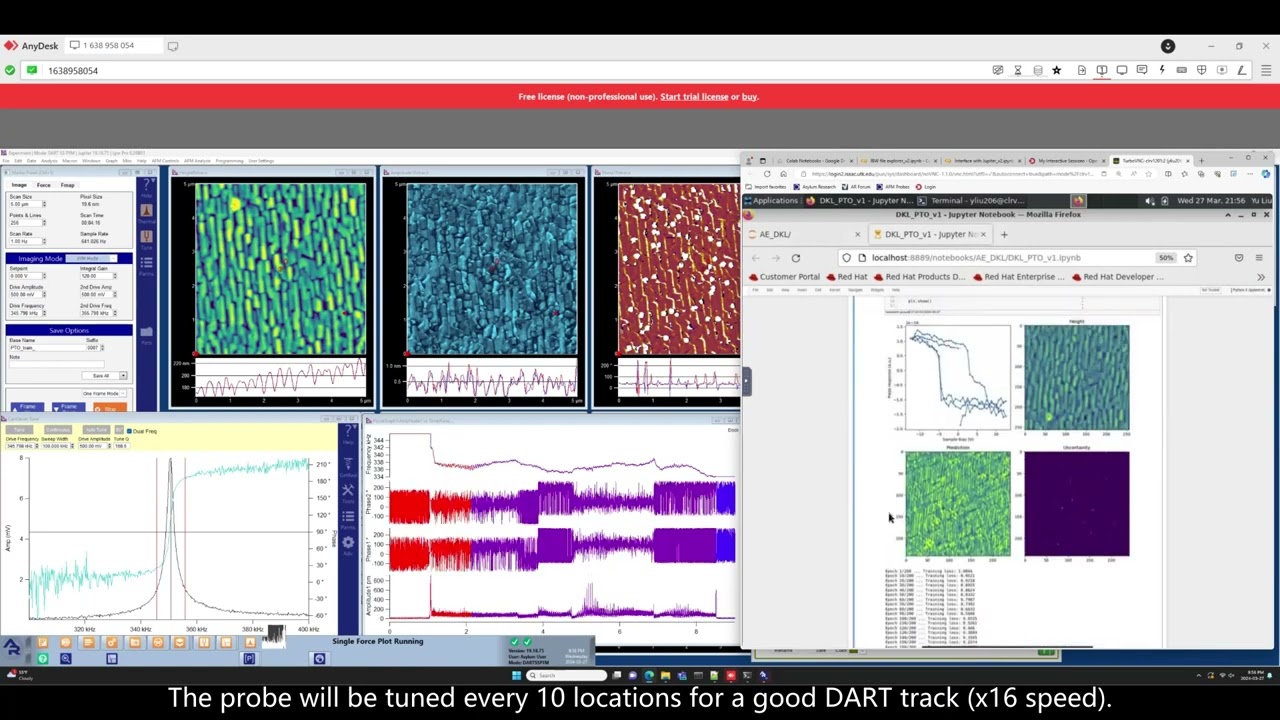Click the Prediction plot in the notebook
The width and height of the screenshot is (1280, 720).
pyautogui.click(x=957, y=504)
